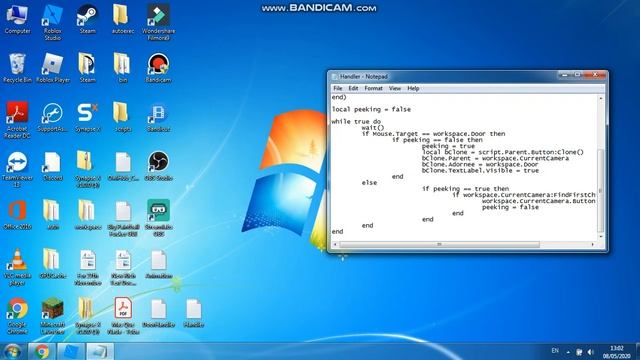
Task: Click the scroll up arrow in Notepad
Action: [600, 98]
